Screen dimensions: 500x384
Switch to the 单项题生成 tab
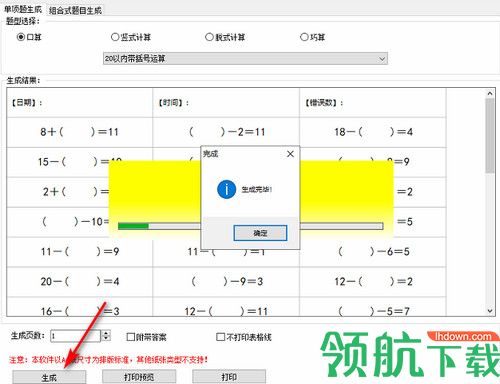[x=23, y=9]
